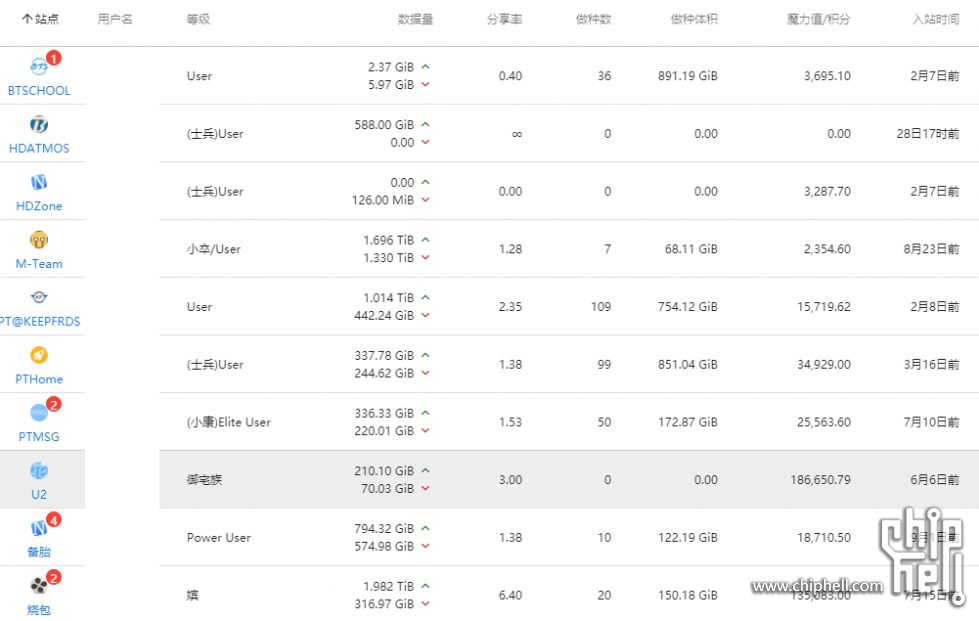979x621 pixels.
Task: Click the 入站时间 column header
Action: point(935,19)
